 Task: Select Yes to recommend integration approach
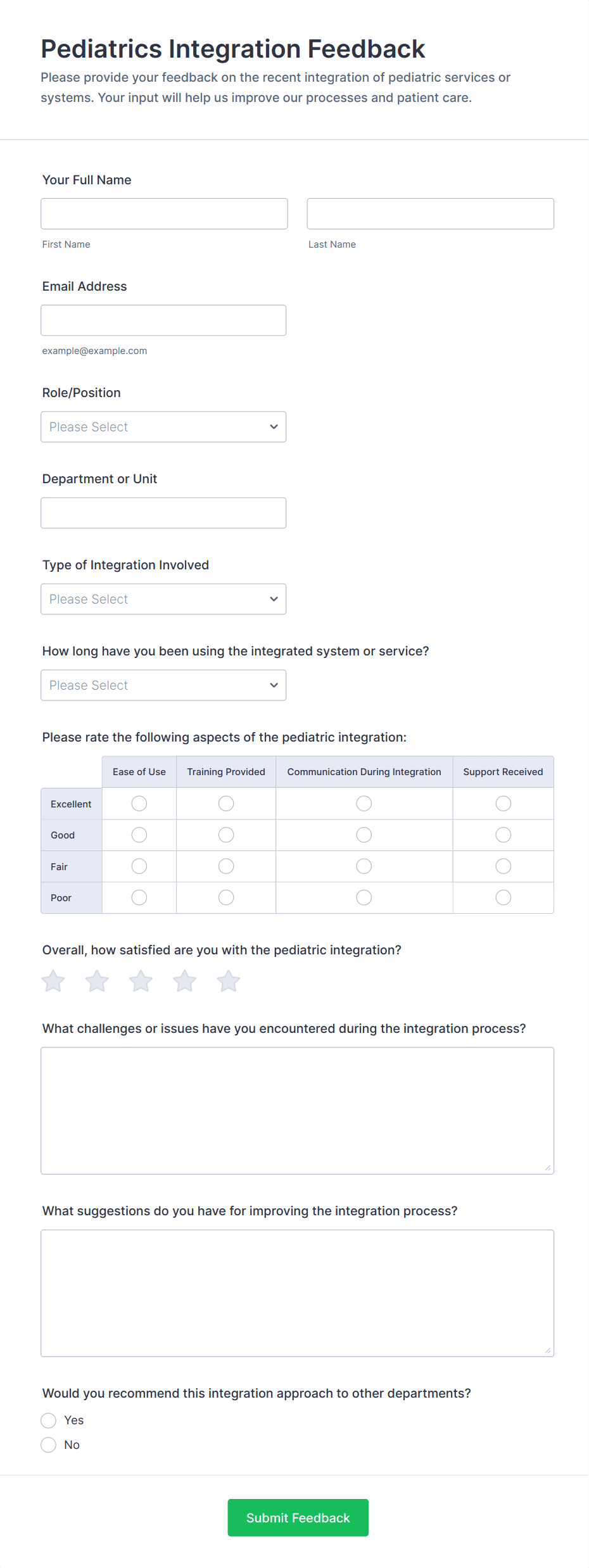click(49, 1420)
